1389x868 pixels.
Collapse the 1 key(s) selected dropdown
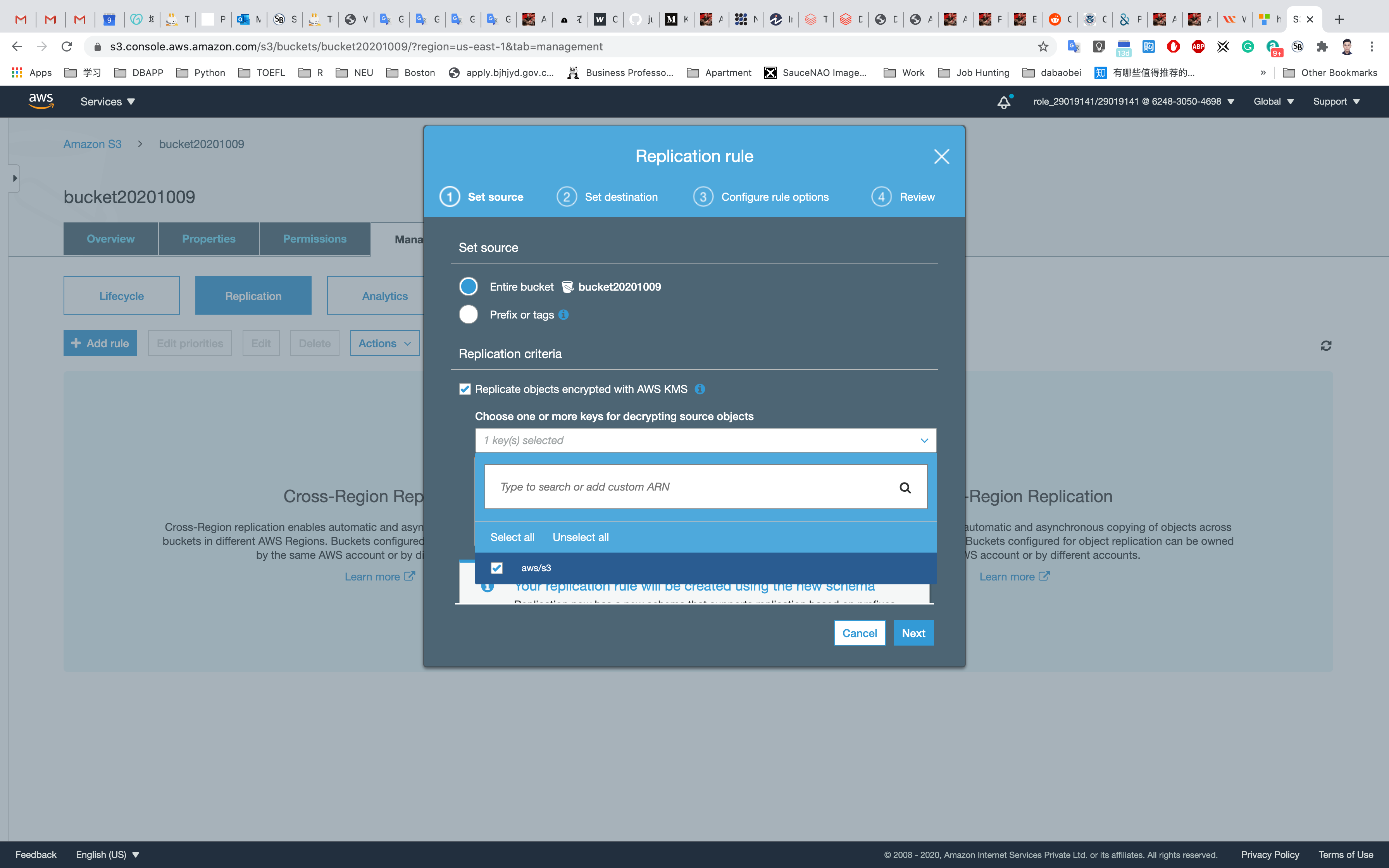924,440
